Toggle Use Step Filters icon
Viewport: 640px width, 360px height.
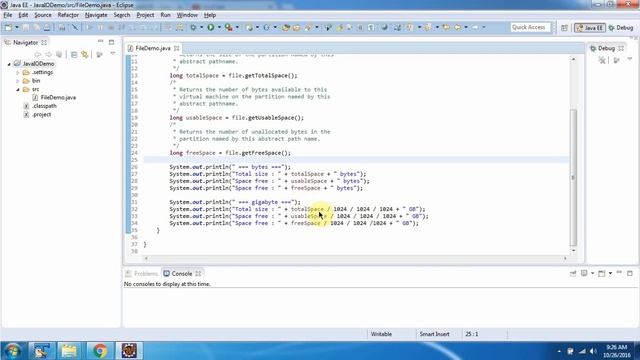(180, 27)
